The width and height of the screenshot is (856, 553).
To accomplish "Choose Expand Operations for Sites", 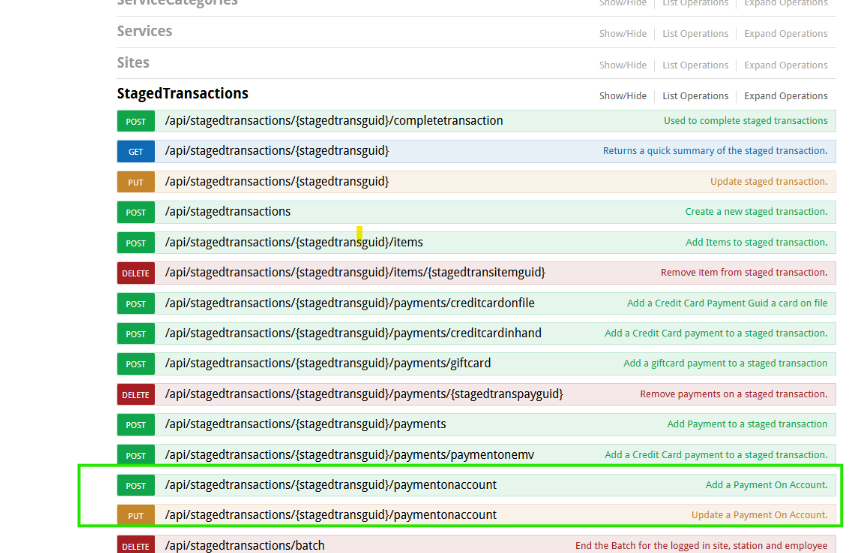I will click(786, 65).
